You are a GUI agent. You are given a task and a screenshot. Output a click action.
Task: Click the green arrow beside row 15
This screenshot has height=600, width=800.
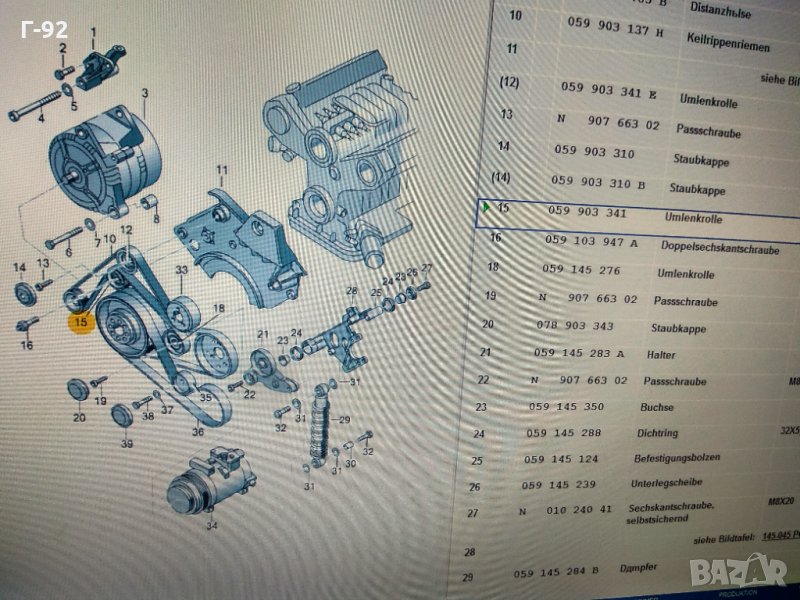pos(486,208)
